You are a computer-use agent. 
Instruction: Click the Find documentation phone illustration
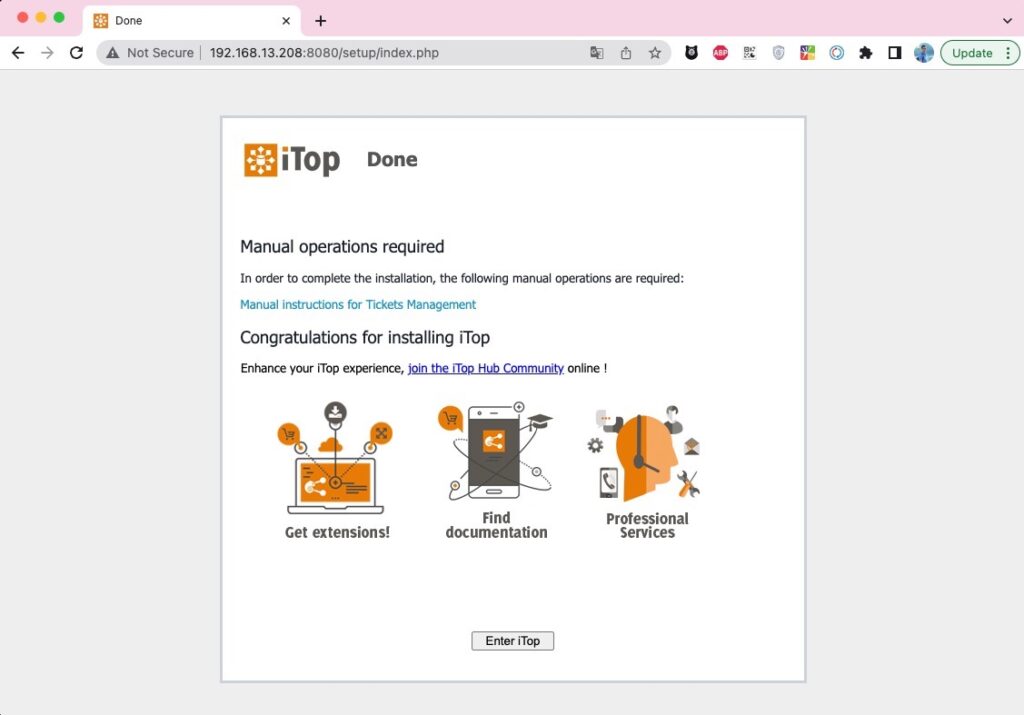point(495,452)
